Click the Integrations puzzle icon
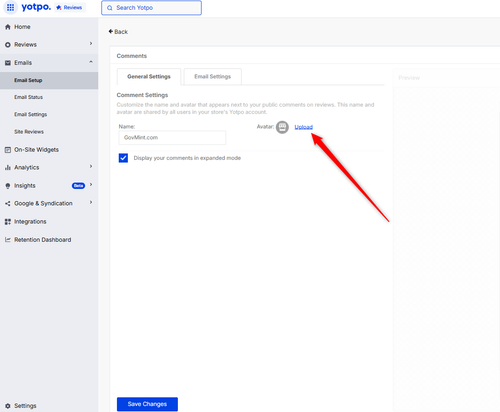Screen dimensions: 500x412 point(8,222)
